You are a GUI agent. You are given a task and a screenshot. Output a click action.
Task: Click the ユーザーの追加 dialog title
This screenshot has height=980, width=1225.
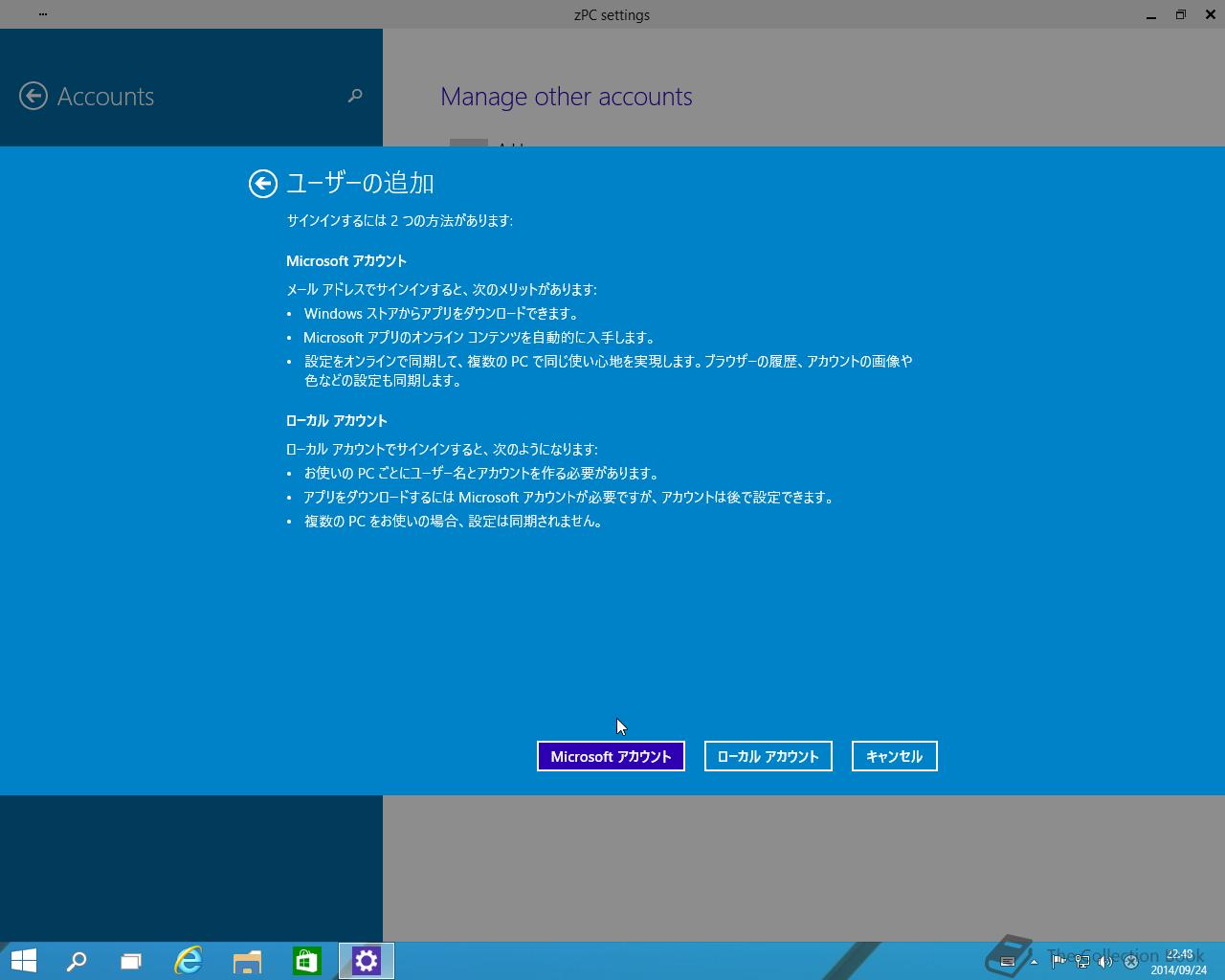coord(360,183)
